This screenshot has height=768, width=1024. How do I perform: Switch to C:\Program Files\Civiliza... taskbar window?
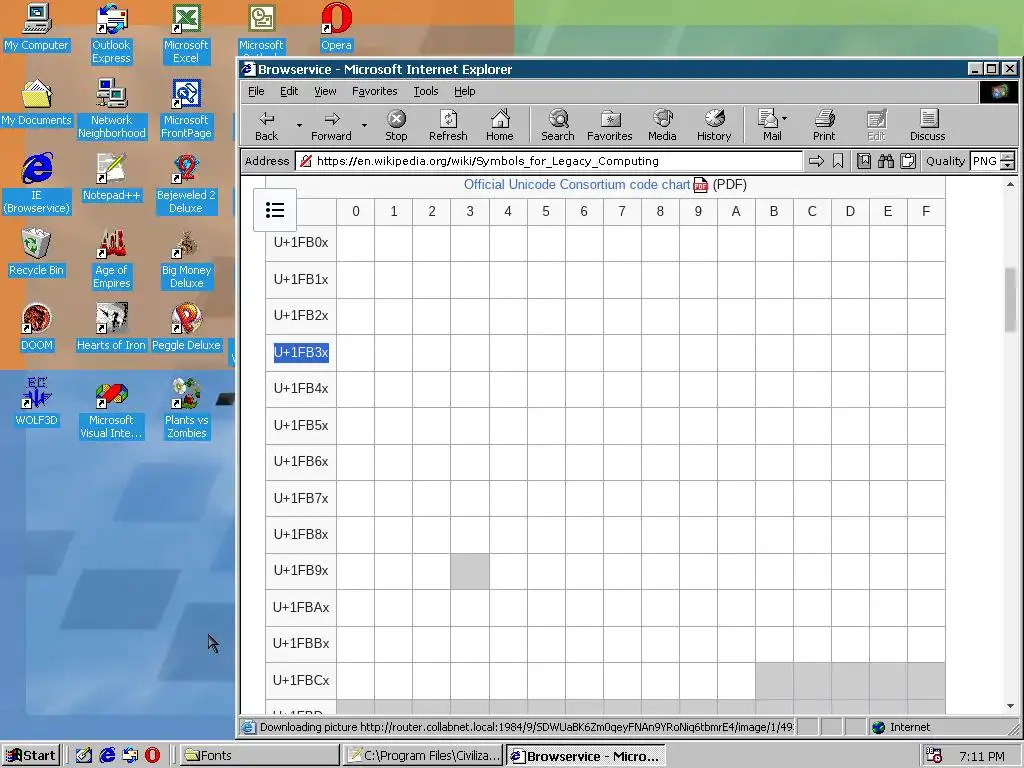click(x=423, y=756)
